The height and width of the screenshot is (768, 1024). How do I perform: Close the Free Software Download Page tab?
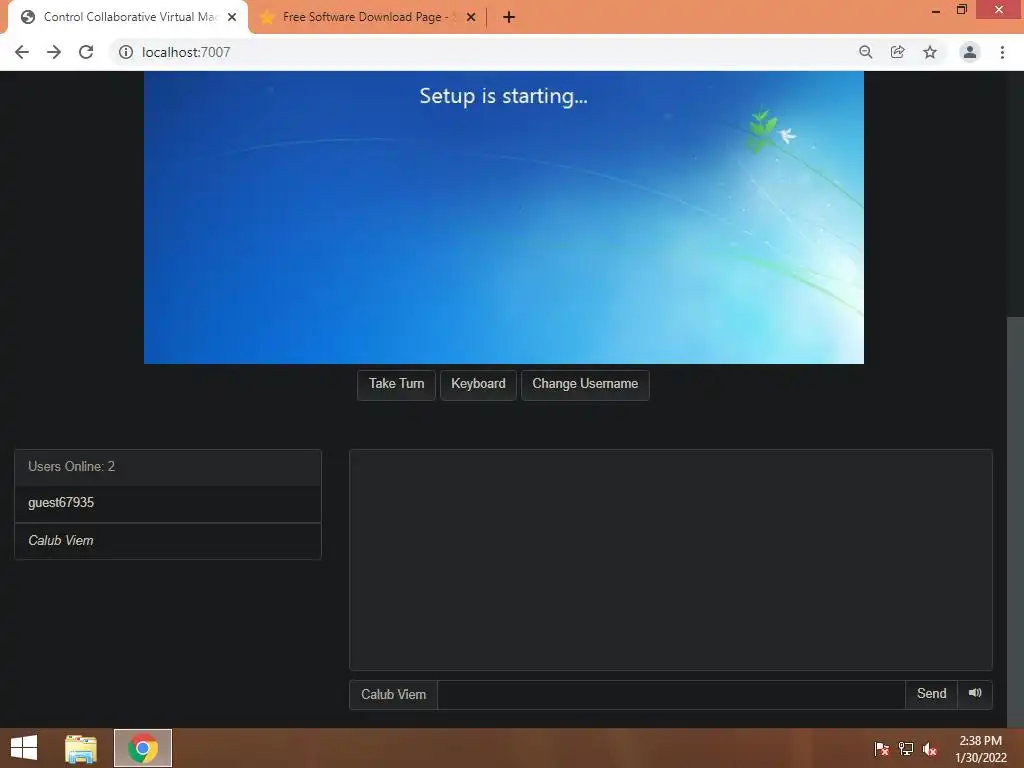tap(471, 18)
